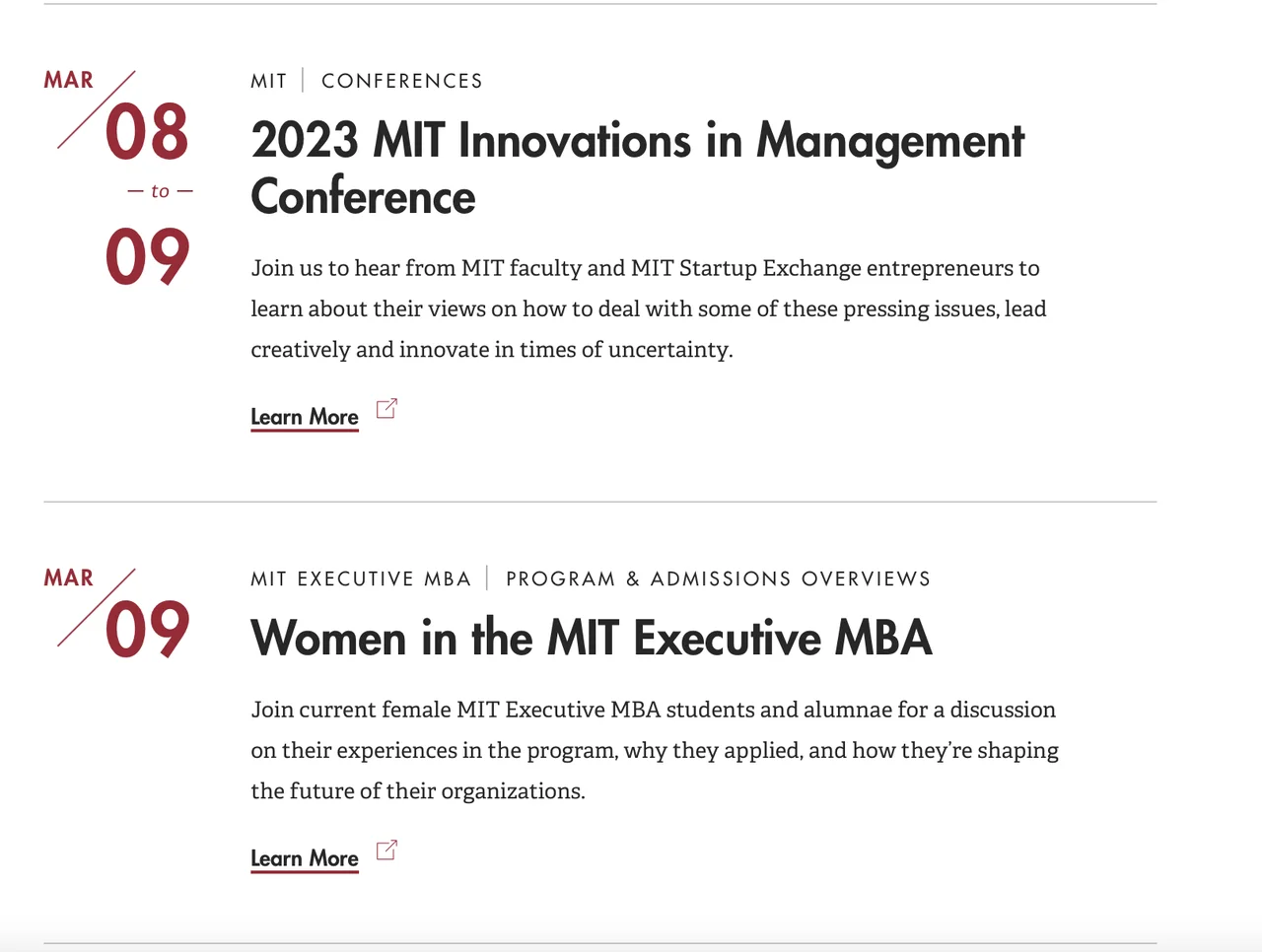
Task: Click the "to" separator between the dates
Action: (x=160, y=191)
